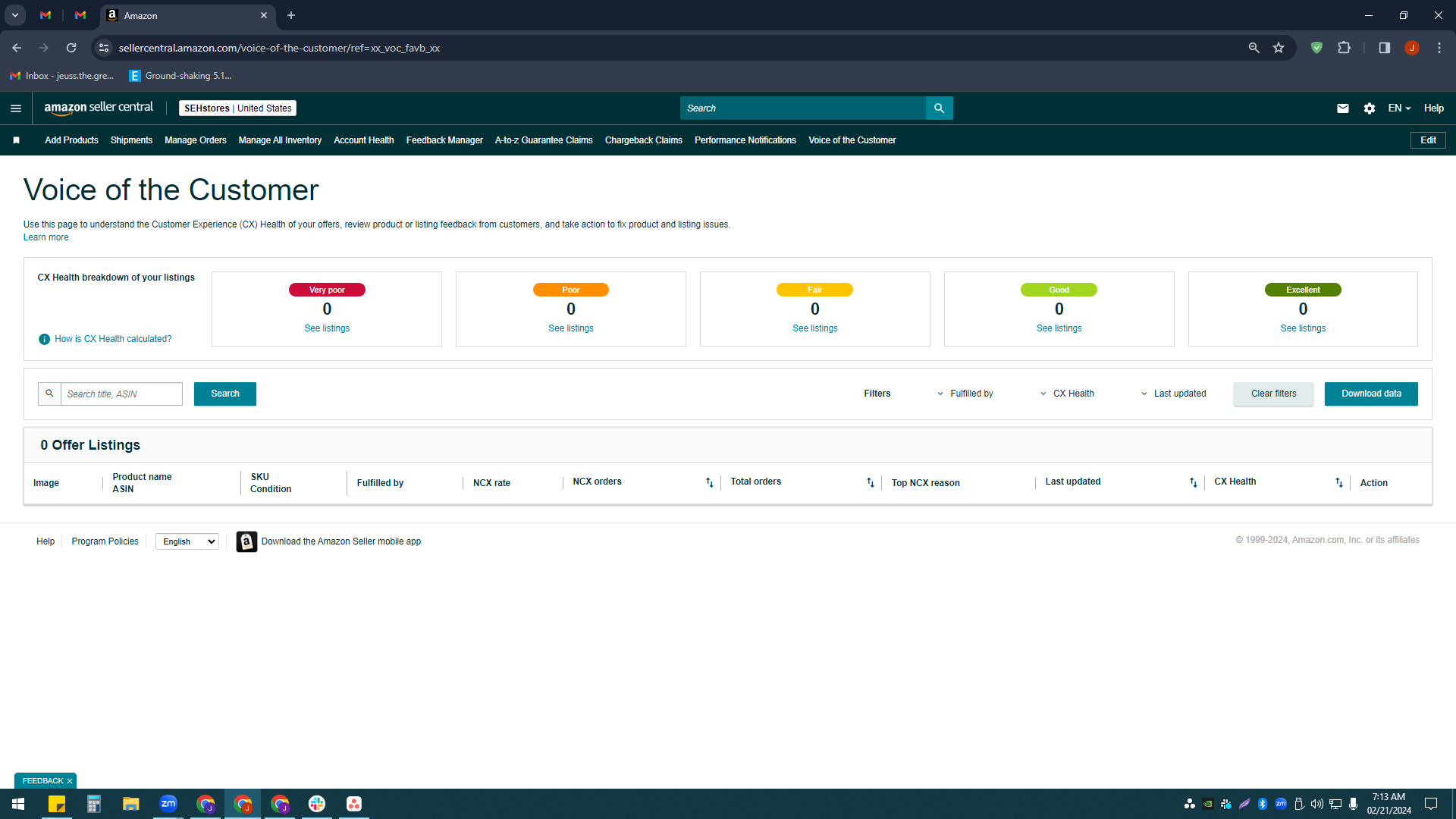Open the Seller Central hamburger menu
1456x819 pixels.
coord(16,108)
